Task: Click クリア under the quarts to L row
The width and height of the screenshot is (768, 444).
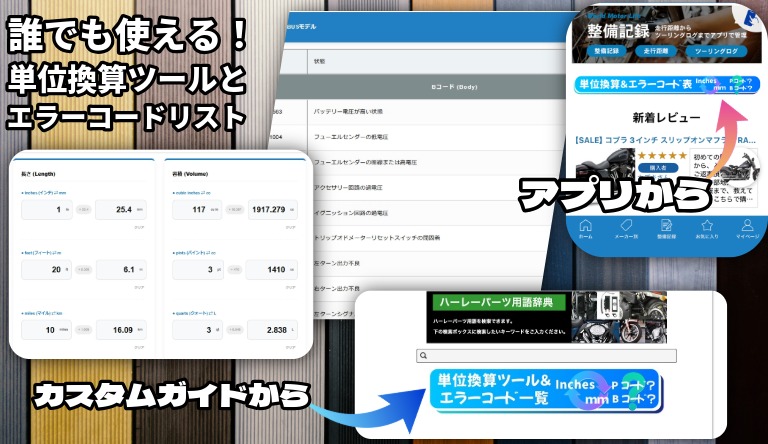Action: coord(291,347)
